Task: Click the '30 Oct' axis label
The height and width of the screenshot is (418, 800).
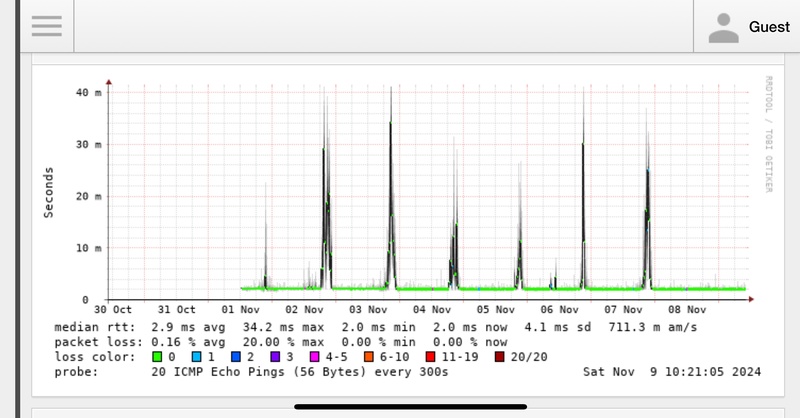Action: pos(113,310)
